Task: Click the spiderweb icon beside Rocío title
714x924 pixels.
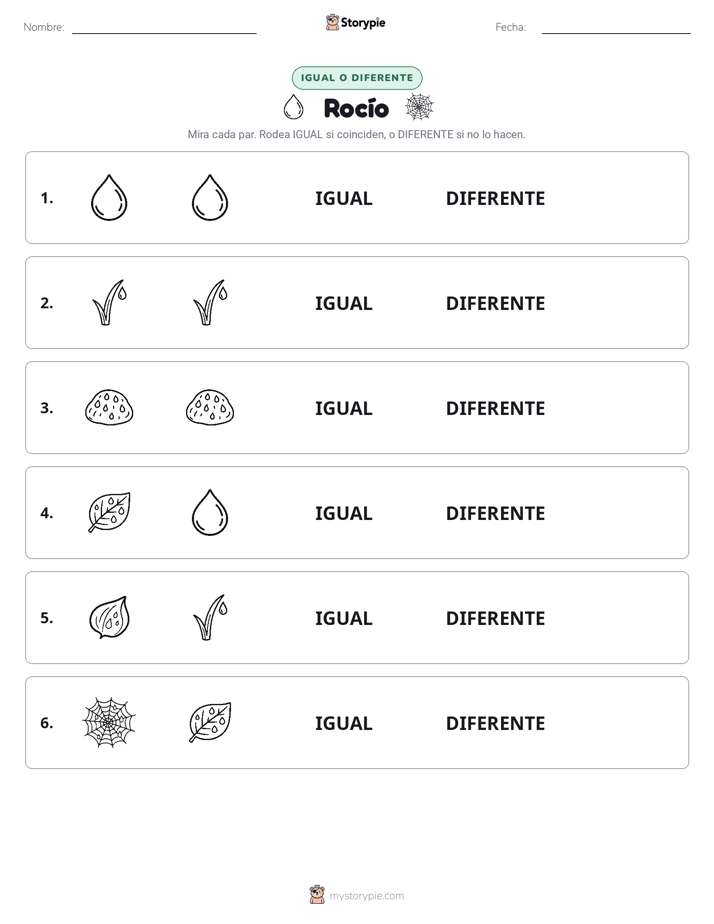Action: (x=419, y=107)
